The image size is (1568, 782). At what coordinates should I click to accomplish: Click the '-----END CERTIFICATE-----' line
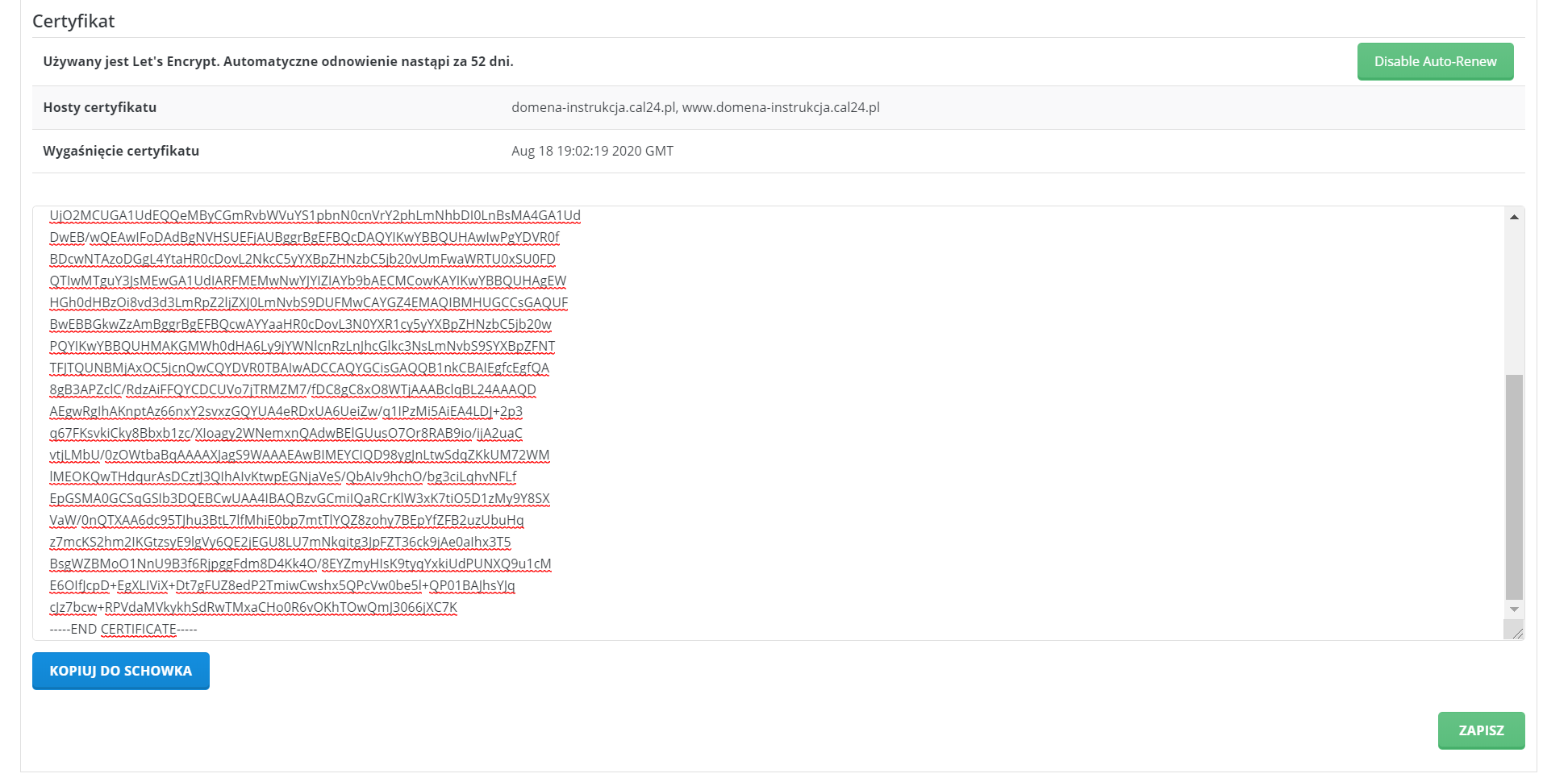tap(123, 629)
